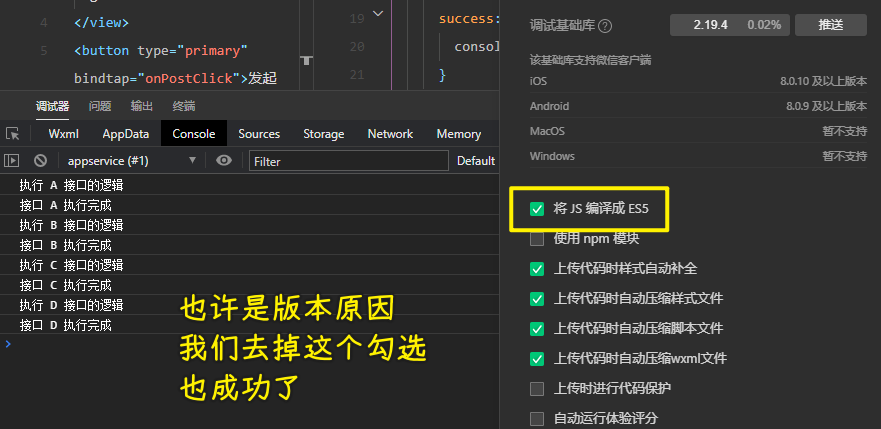Click line number 20 in the gutter

pos(357,47)
